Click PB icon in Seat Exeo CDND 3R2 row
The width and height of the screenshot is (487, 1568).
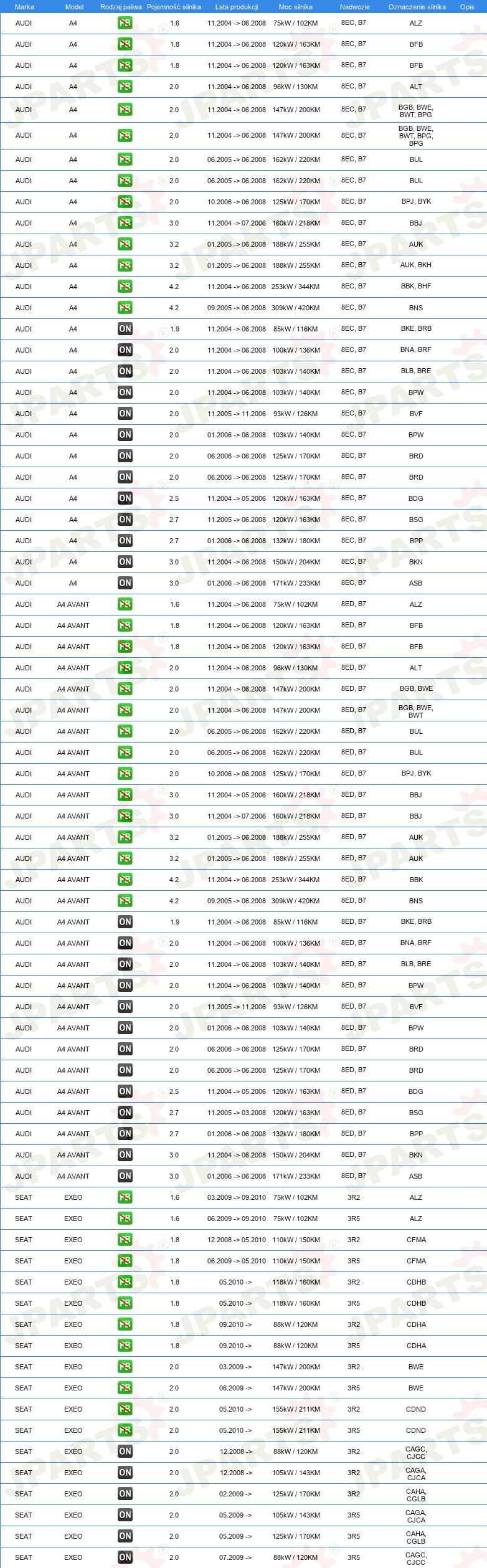125,1409
